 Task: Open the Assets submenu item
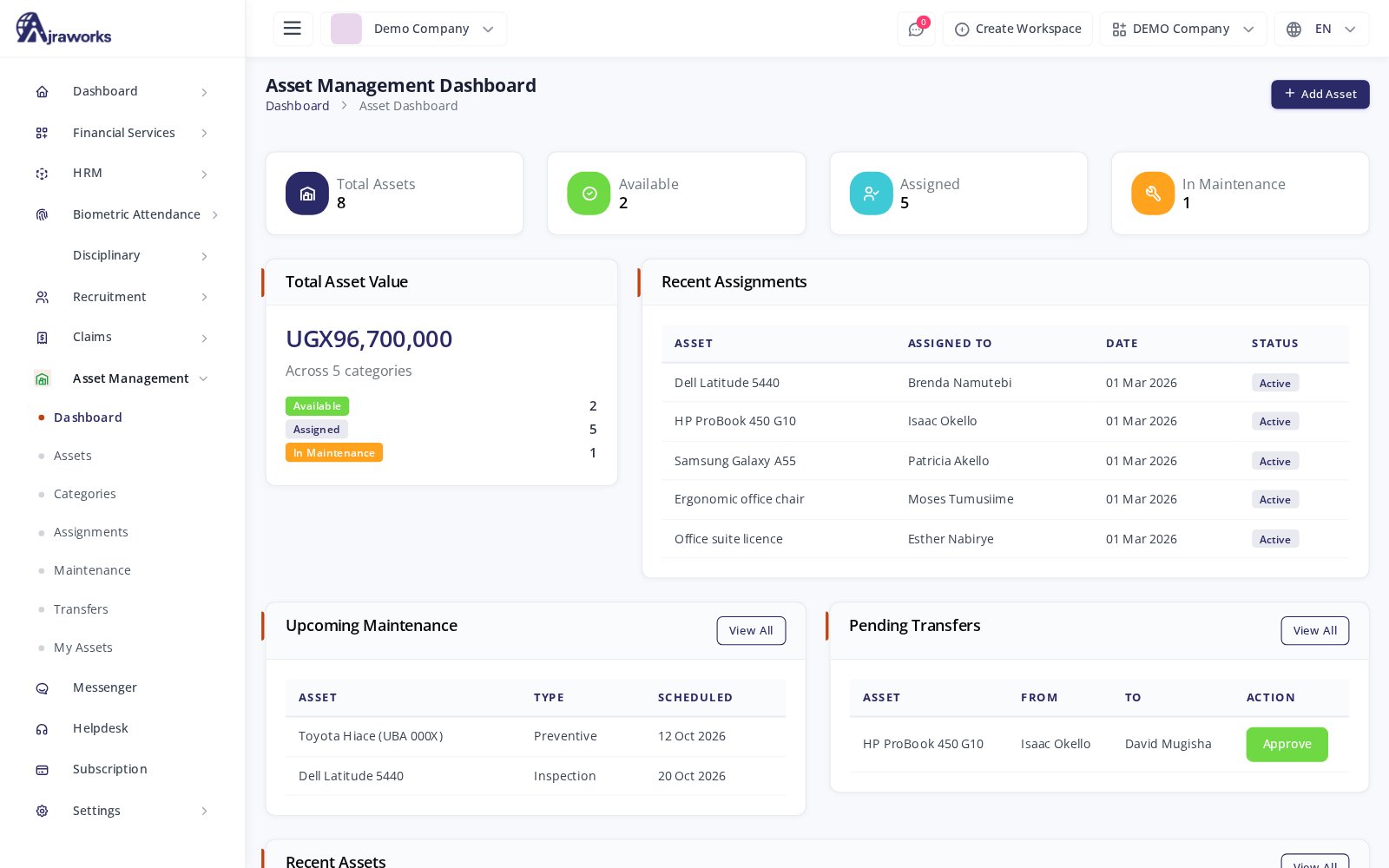[73, 456]
